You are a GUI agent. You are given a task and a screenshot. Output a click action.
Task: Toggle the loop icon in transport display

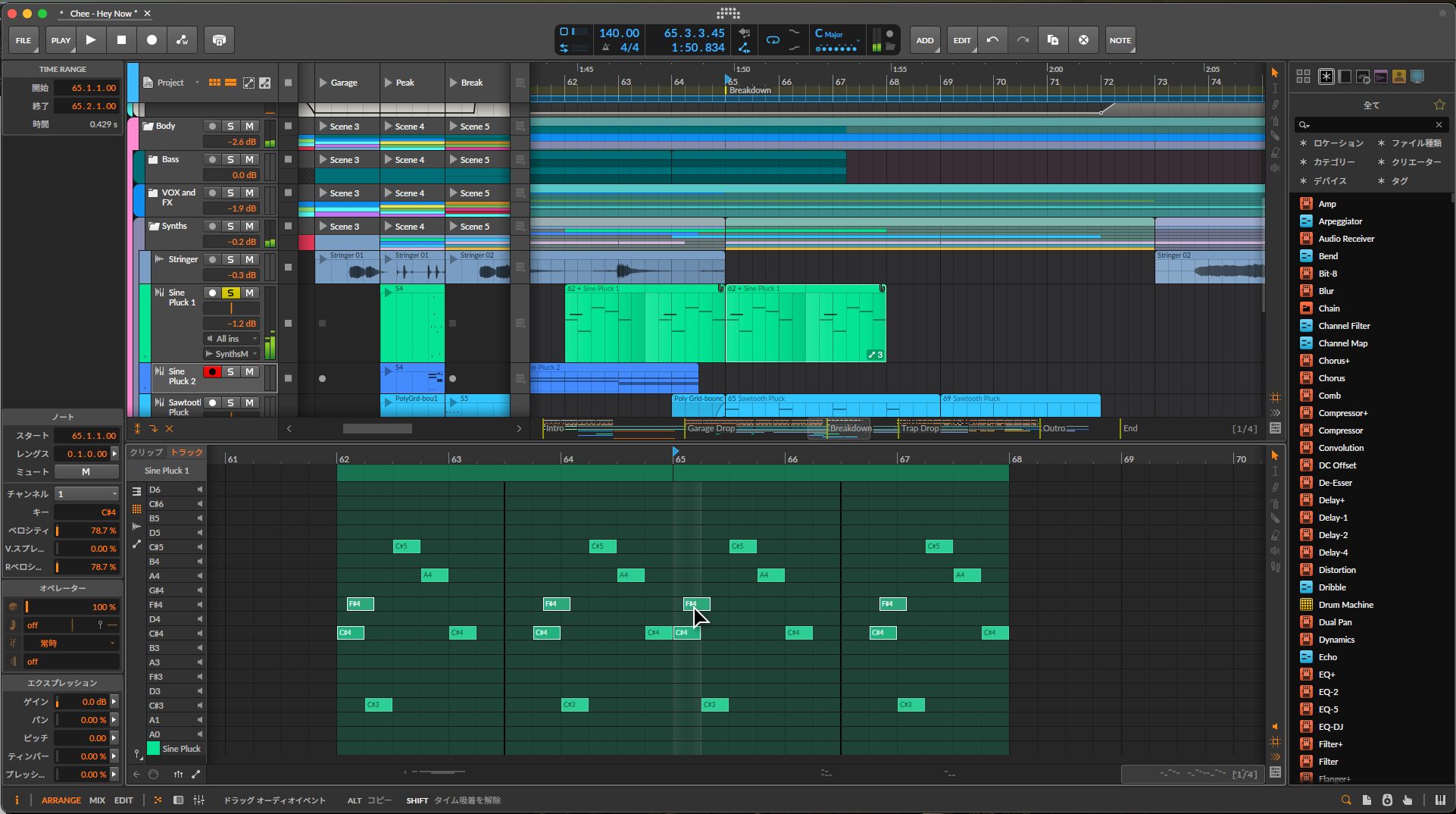click(773, 40)
